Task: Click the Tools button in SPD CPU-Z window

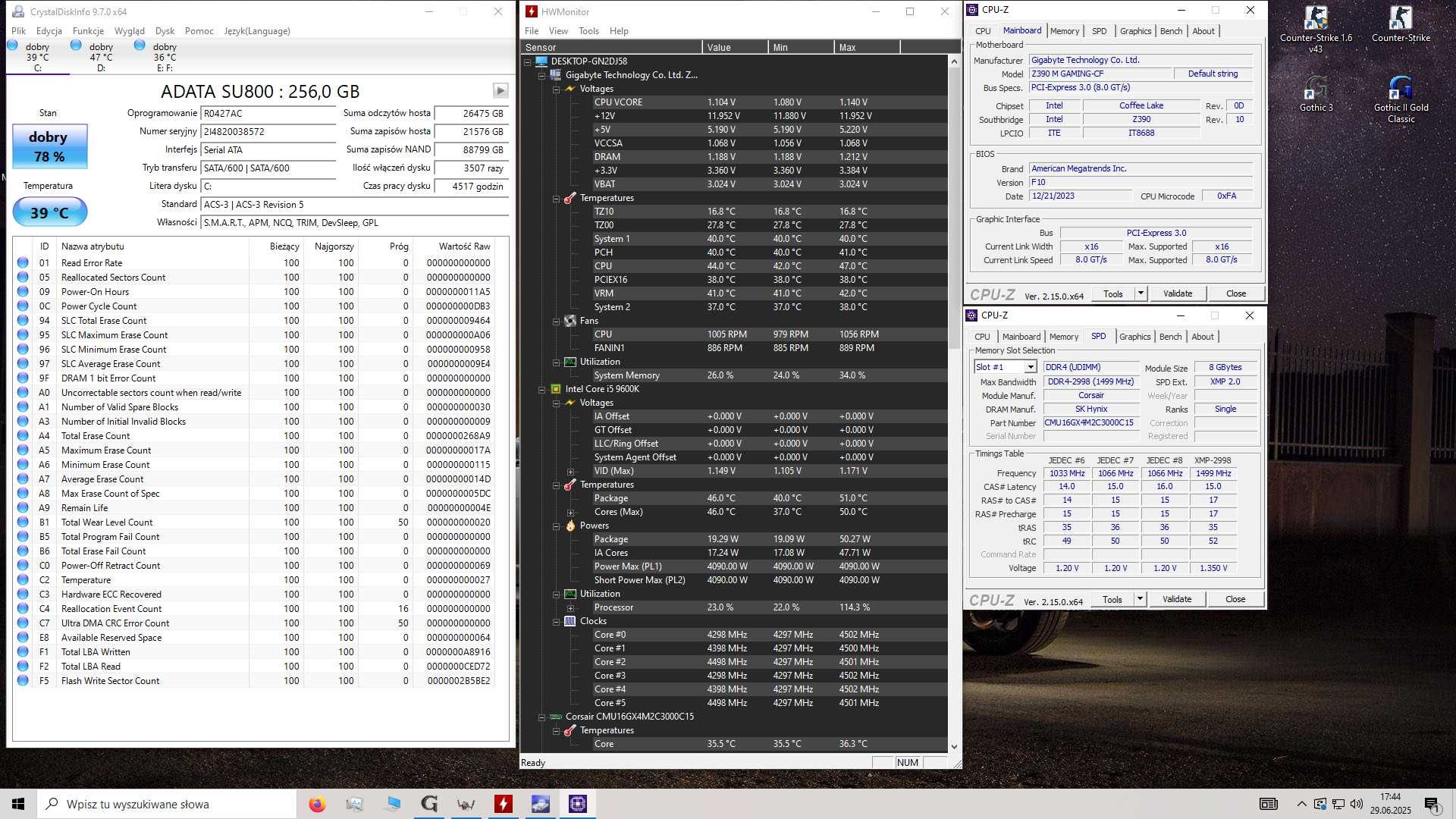Action: click(x=1112, y=599)
